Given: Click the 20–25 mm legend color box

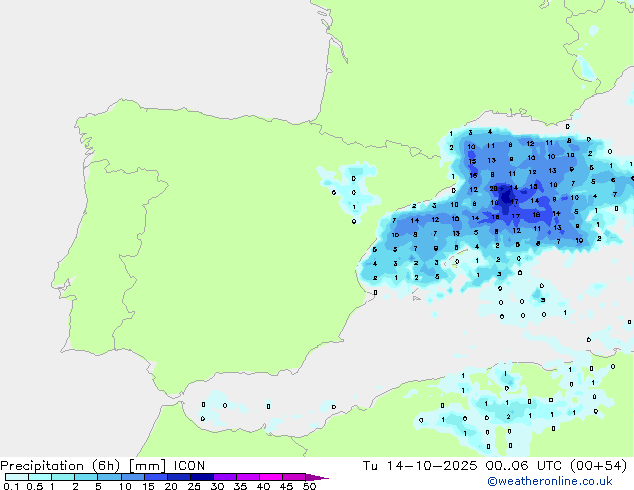Looking at the screenshot, I should click(x=178, y=477).
